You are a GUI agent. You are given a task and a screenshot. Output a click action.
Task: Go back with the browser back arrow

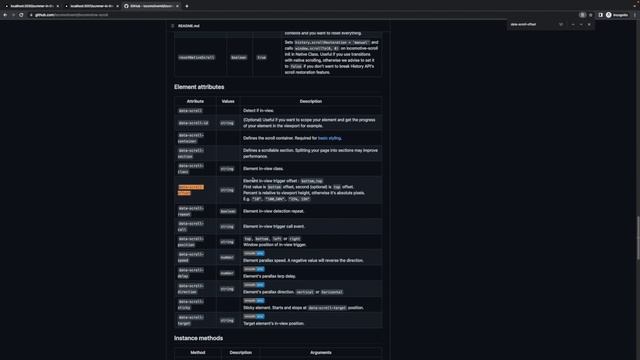pyautogui.click(x=5, y=15)
